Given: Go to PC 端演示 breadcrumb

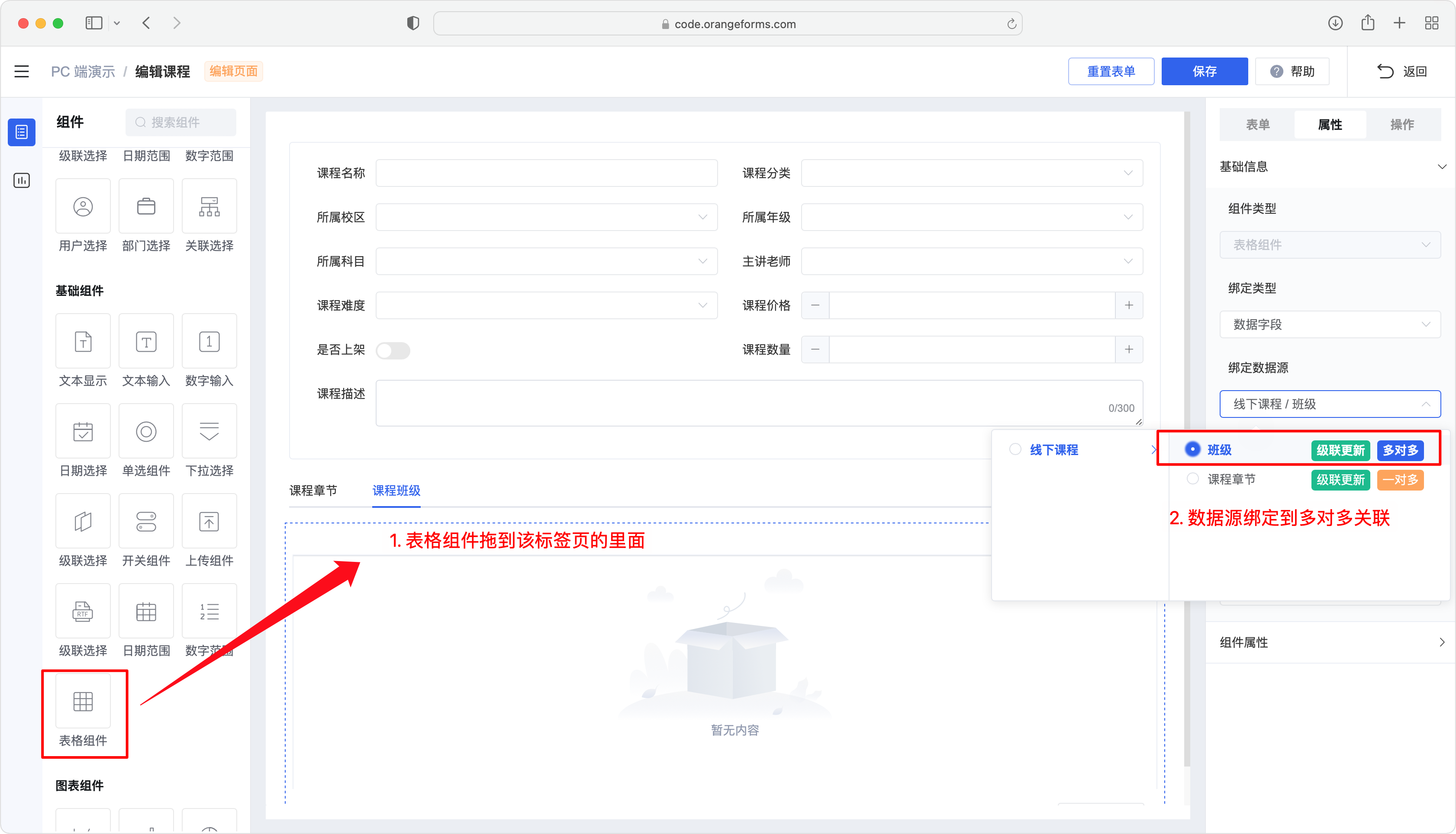Looking at the screenshot, I should coord(83,72).
